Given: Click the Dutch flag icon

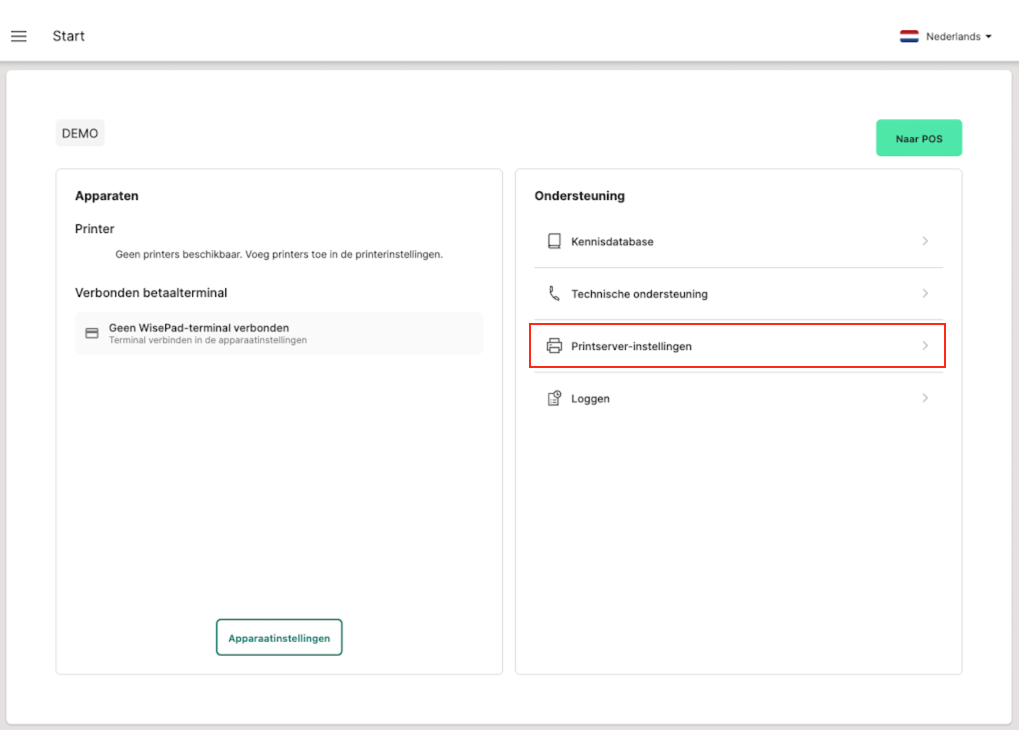Looking at the screenshot, I should 909,36.
